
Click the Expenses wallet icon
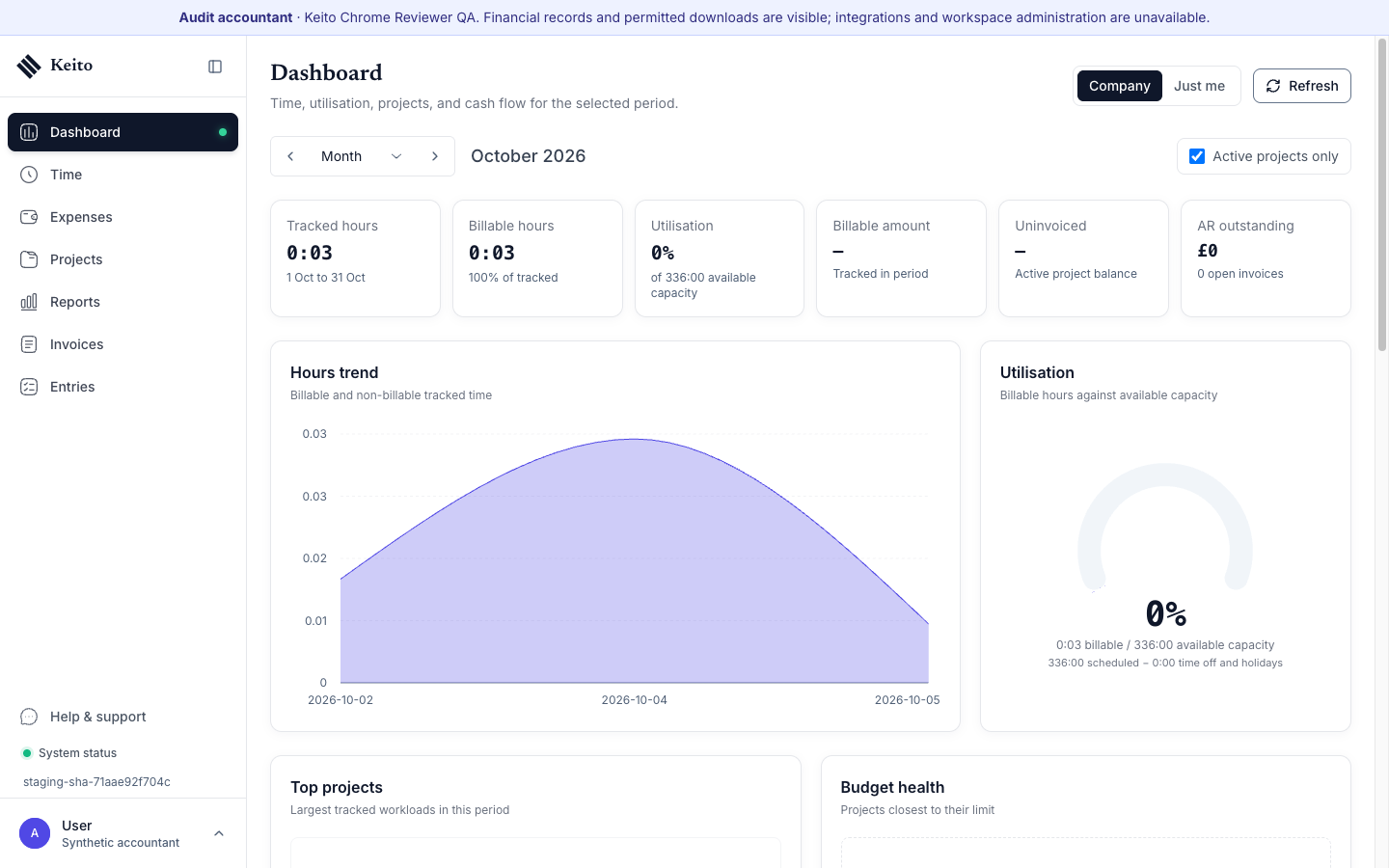tap(29, 217)
